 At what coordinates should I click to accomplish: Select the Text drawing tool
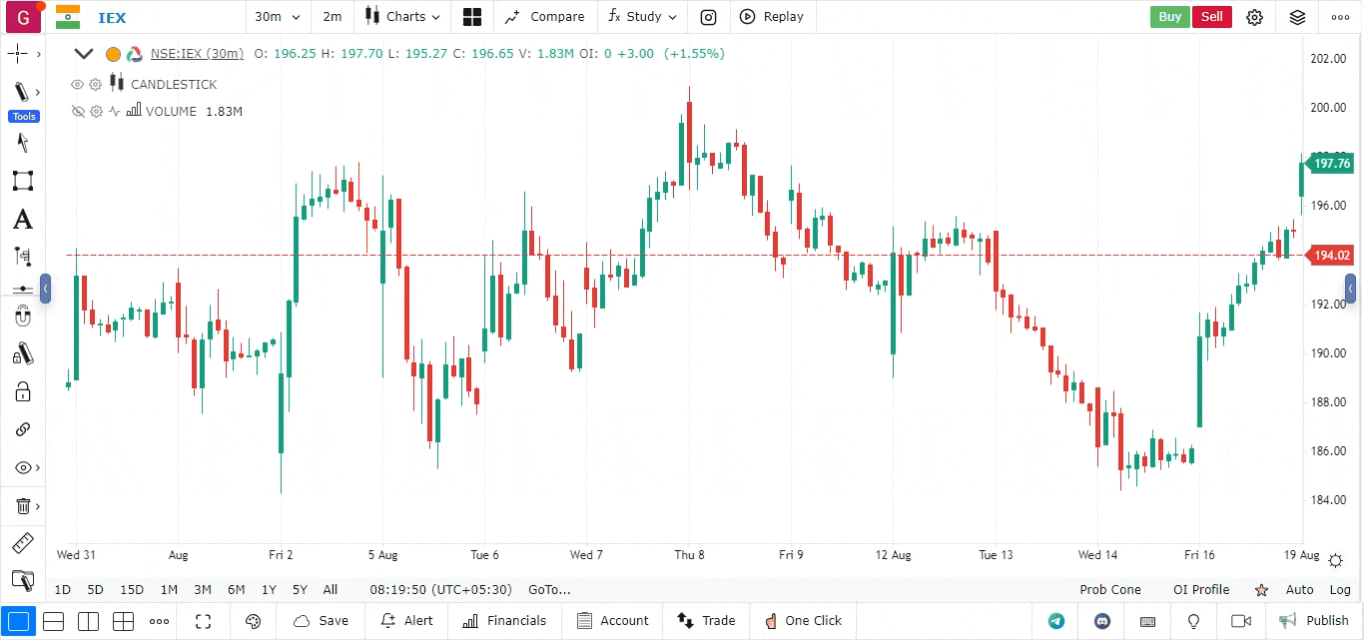[23, 218]
